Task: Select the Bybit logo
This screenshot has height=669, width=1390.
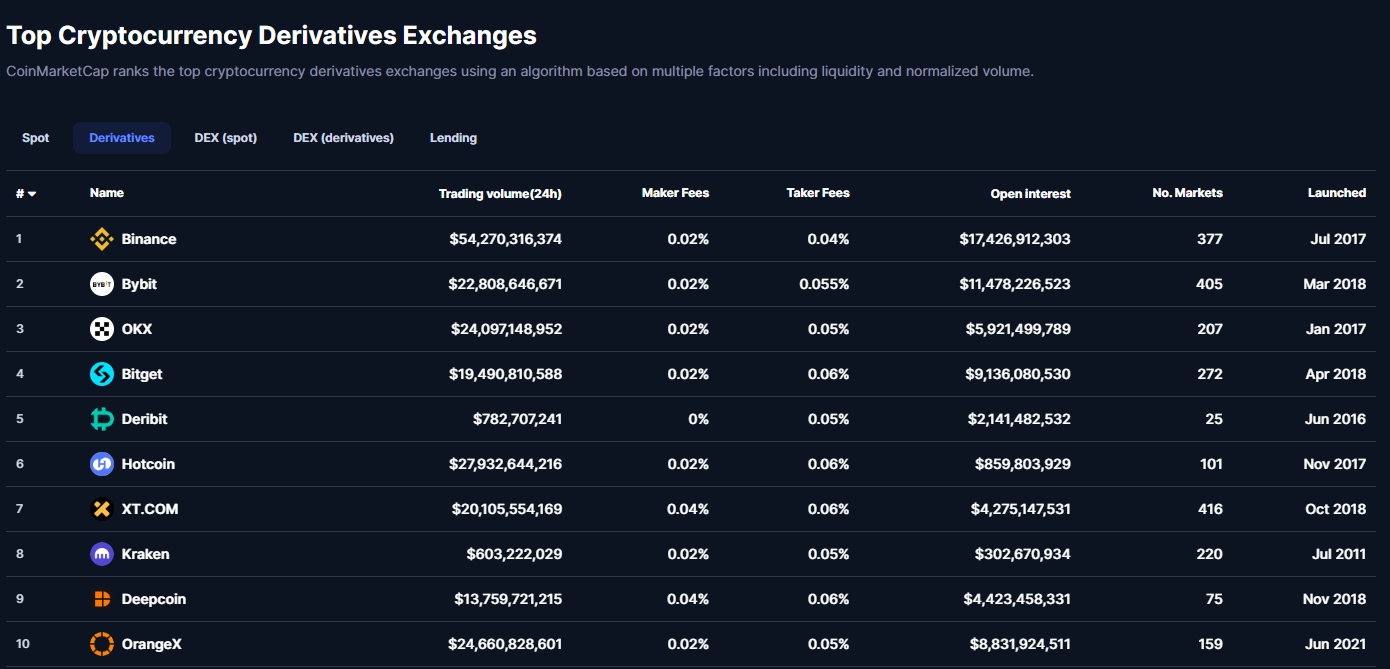Action: click(x=101, y=284)
